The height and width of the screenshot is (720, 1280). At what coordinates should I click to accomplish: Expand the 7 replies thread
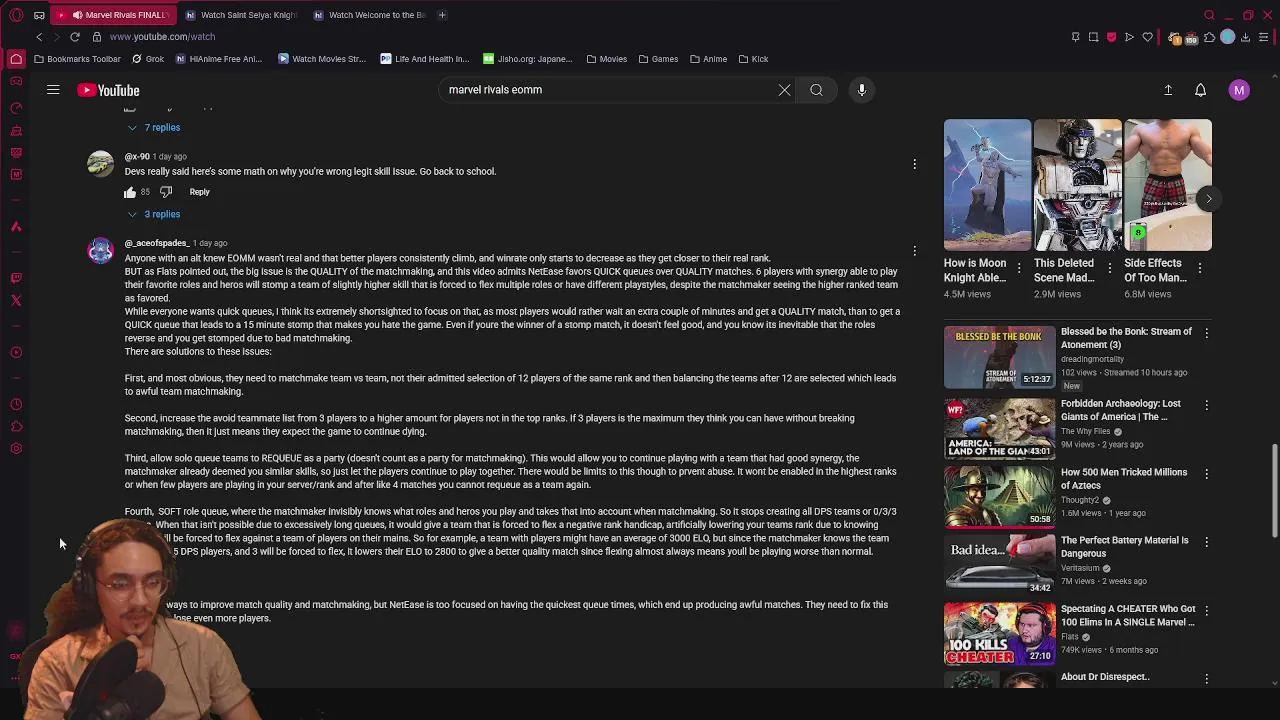click(x=153, y=128)
